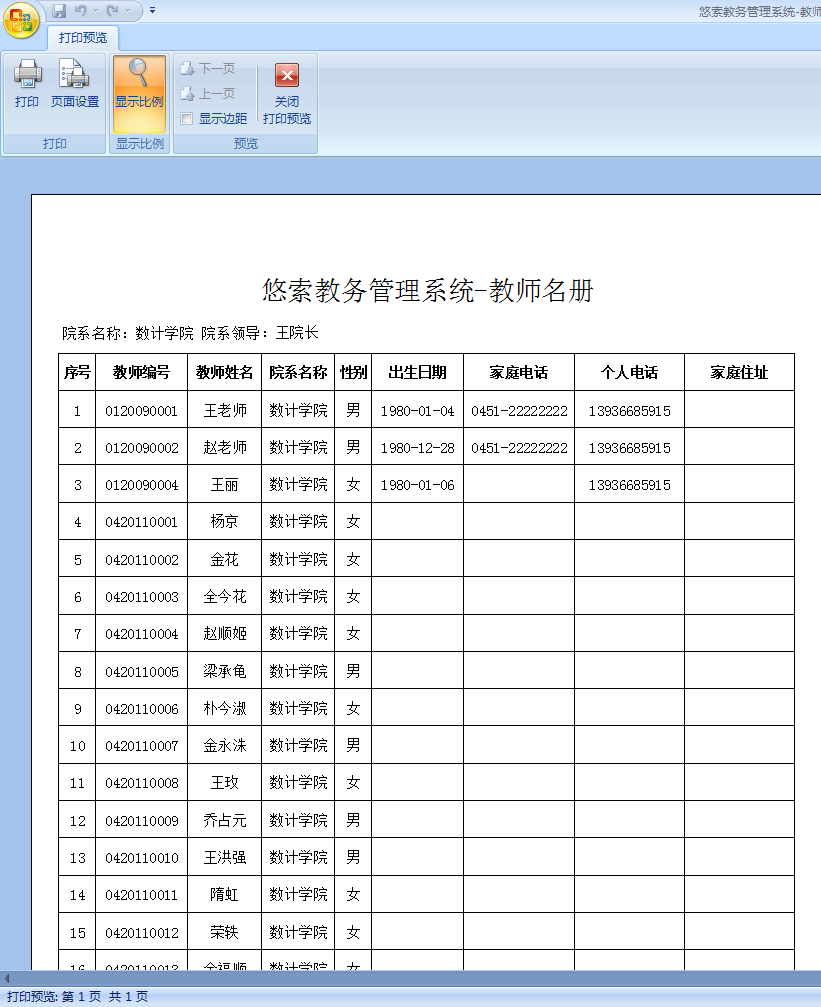Click the red 关闭打印预览 button
Screen dimensions: 821x1007
pos(287,93)
